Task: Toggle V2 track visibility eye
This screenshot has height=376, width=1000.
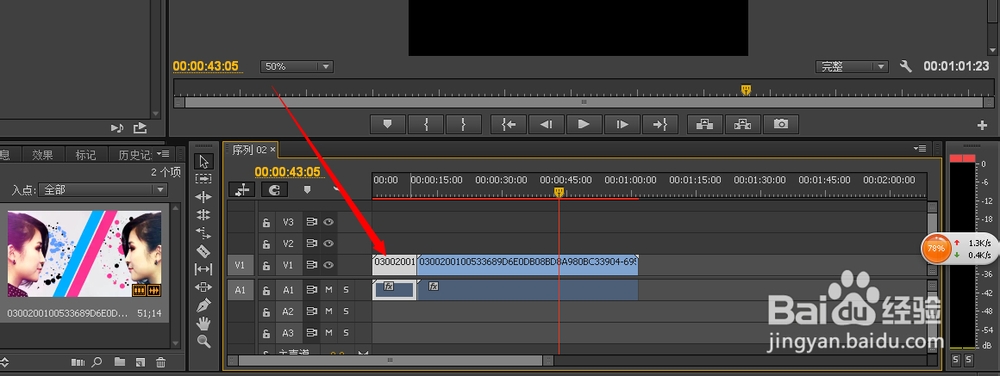Action: pyautogui.click(x=328, y=243)
